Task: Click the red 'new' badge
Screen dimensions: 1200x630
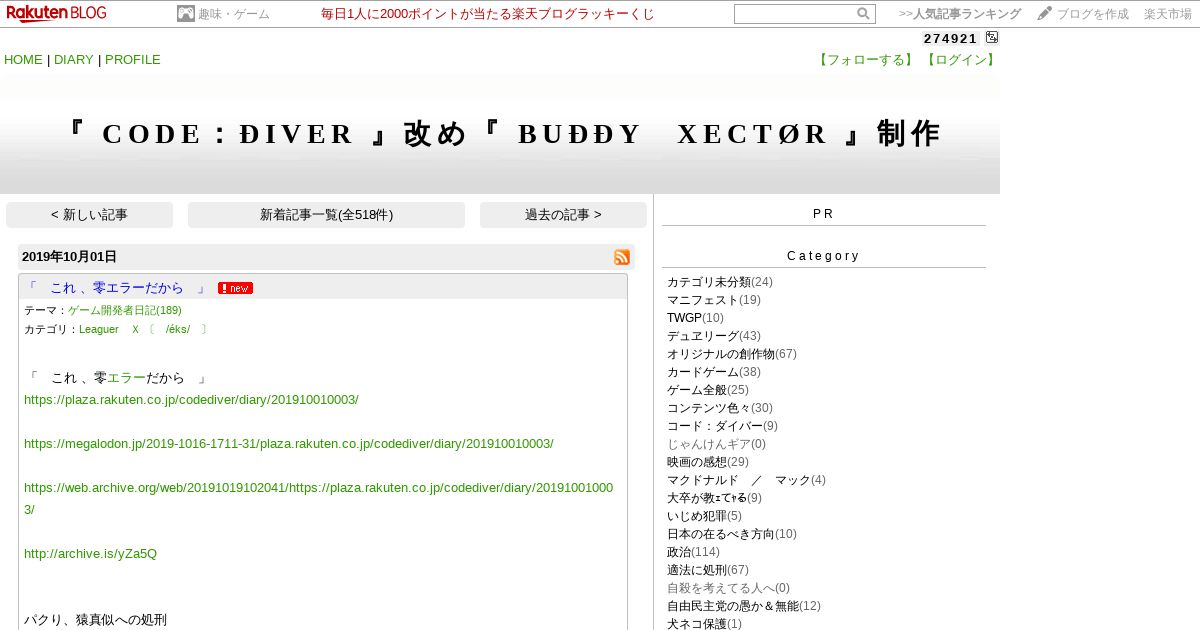Action: point(235,288)
